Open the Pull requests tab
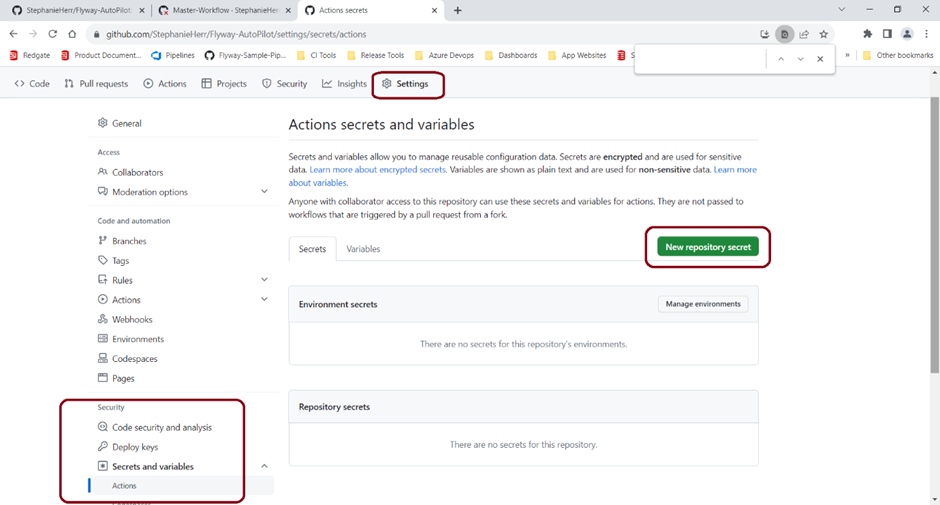This screenshot has width=940, height=505. tap(96, 84)
